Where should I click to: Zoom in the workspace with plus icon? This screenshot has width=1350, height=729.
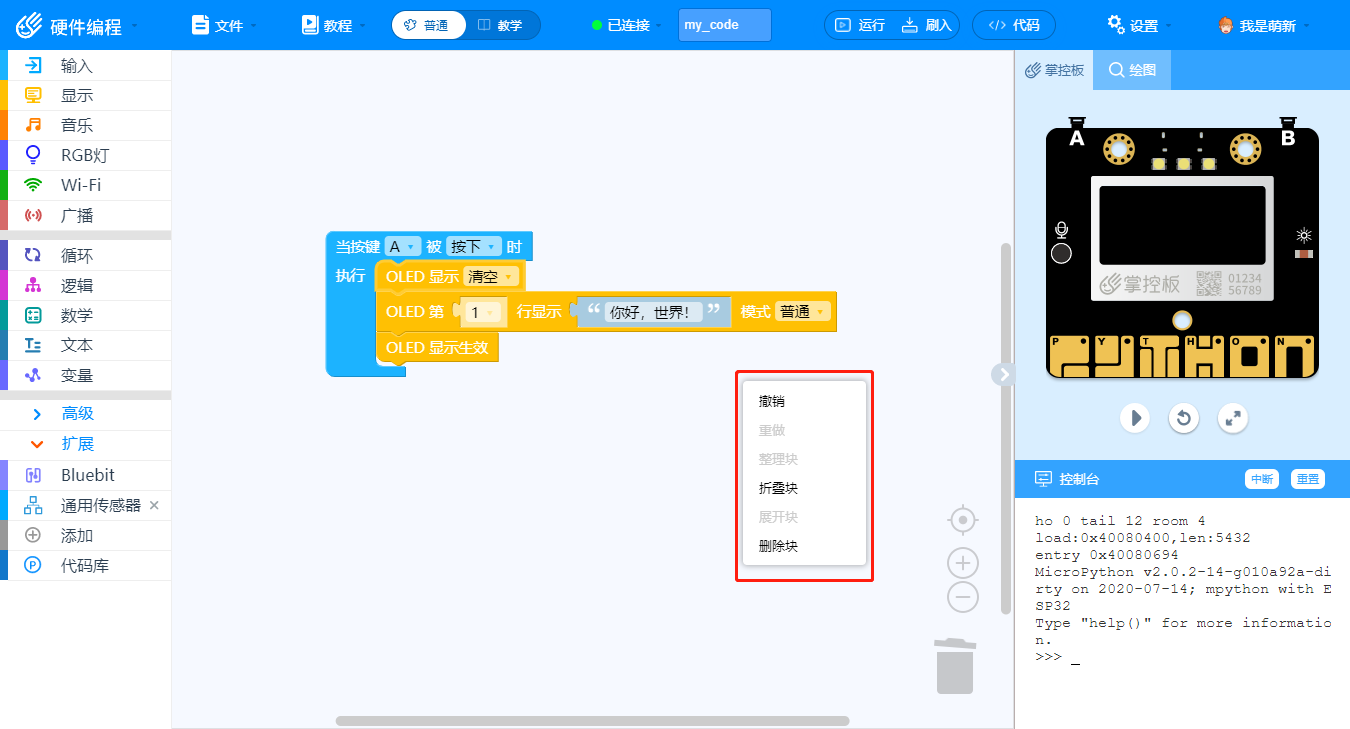click(962, 562)
